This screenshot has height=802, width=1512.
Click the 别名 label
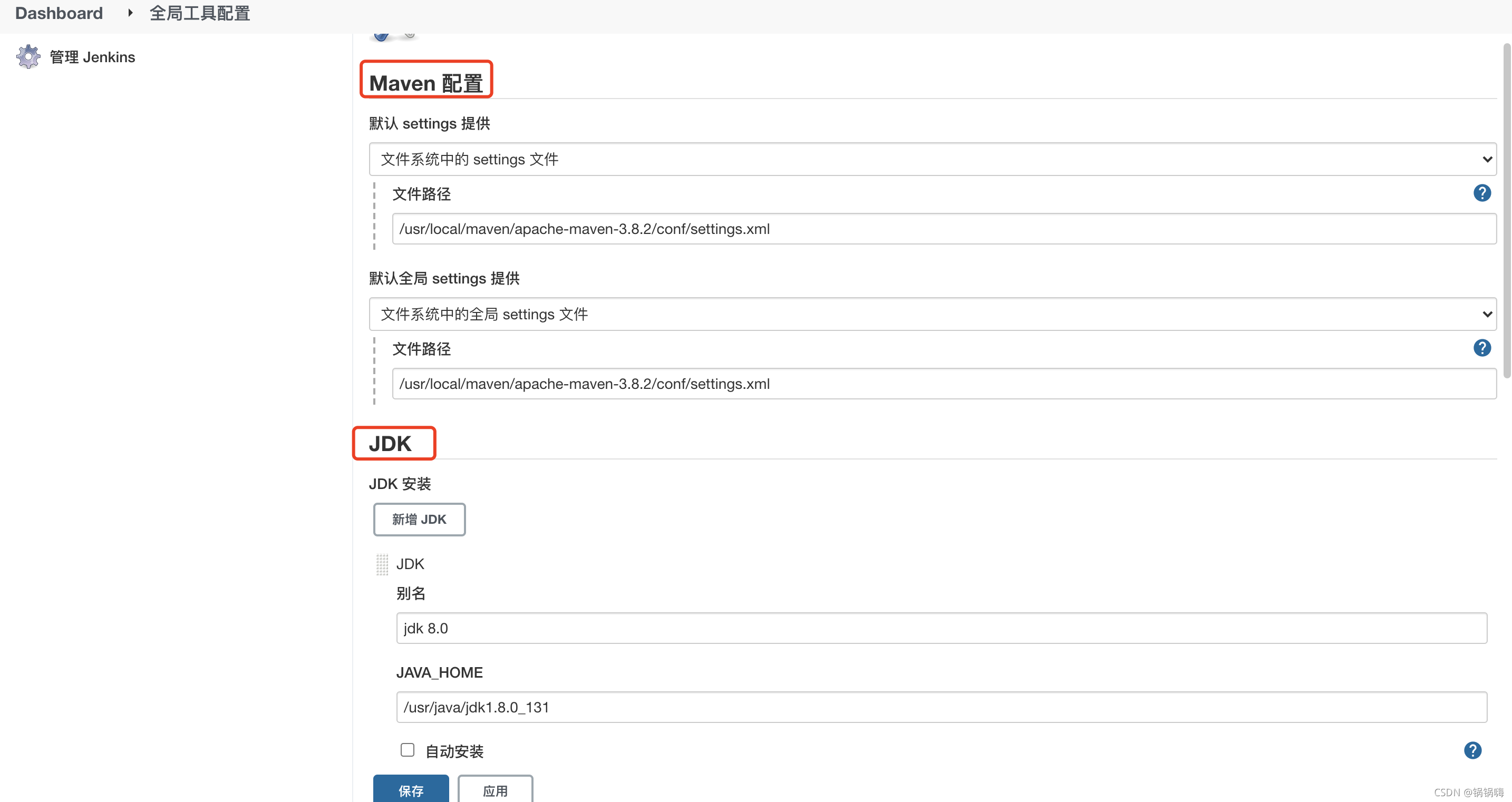click(411, 593)
